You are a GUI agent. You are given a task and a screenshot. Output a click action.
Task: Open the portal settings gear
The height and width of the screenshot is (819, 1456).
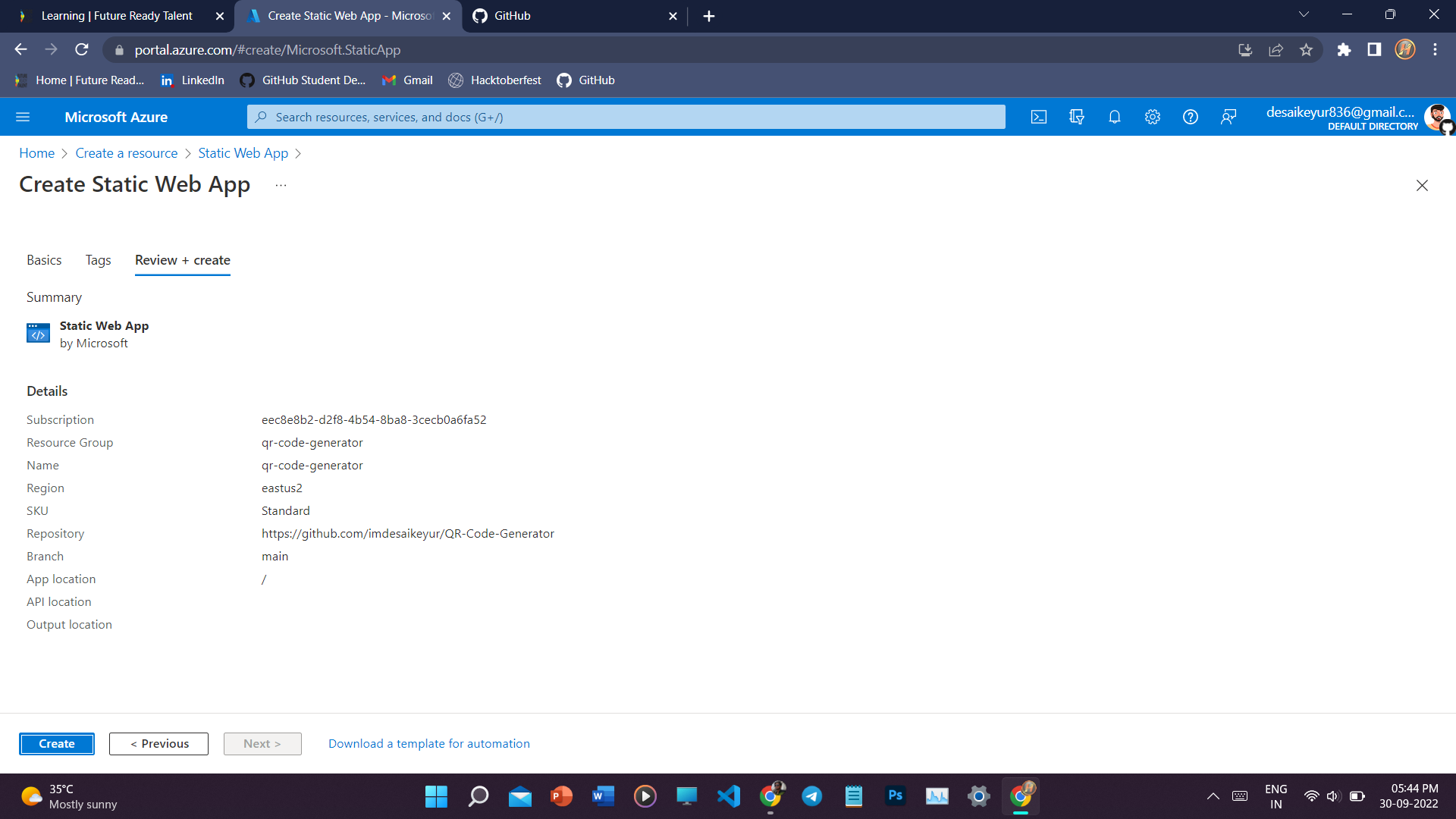[x=1152, y=117]
